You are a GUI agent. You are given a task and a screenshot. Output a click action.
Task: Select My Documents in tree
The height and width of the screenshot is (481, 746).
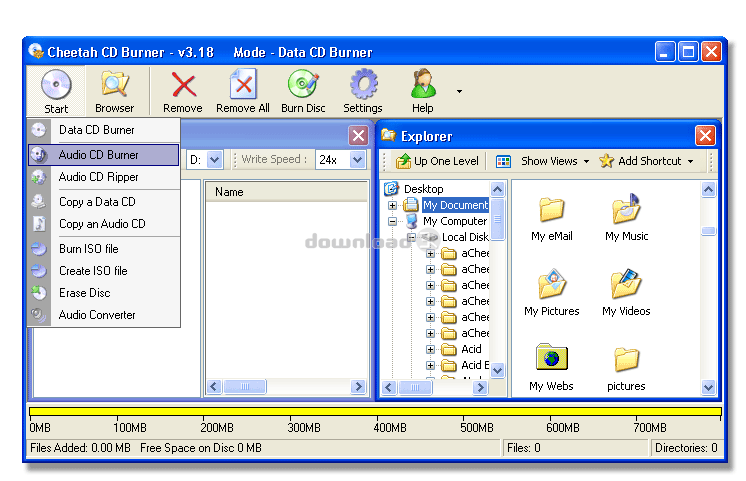pos(455,205)
